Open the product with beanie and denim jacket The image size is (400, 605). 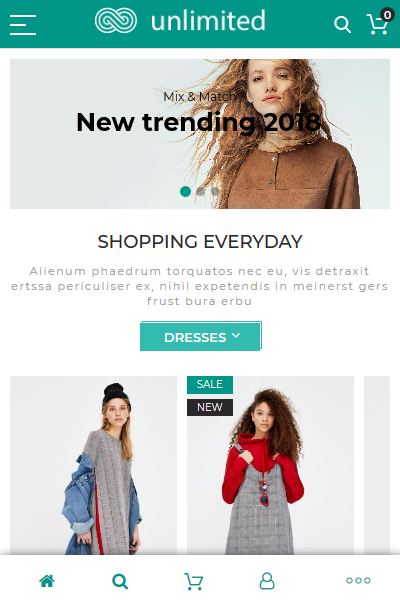pyautogui.click(x=93, y=465)
